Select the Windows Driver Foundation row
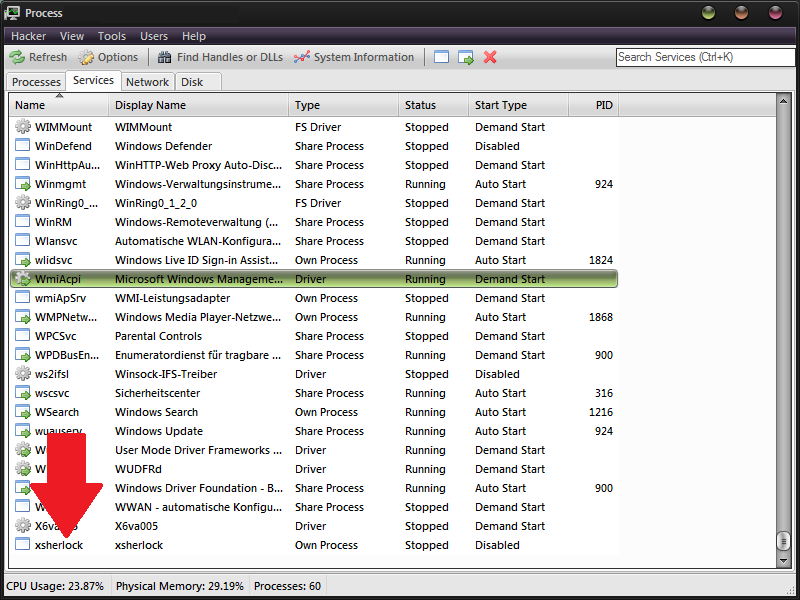Image resolution: width=800 pixels, height=600 pixels. click(314, 488)
